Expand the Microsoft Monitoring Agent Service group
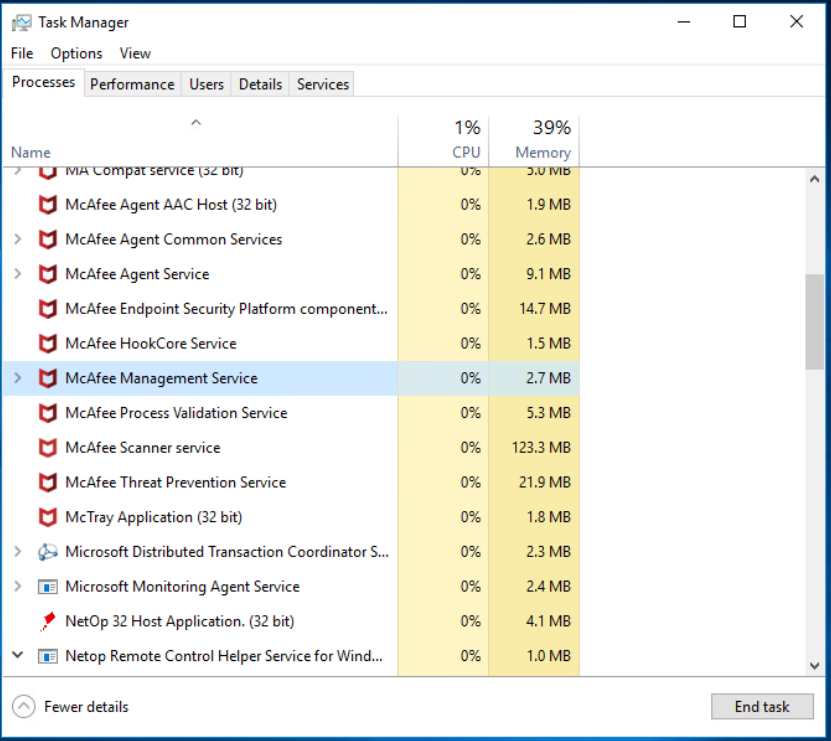Screen dimensions: 831x741 (17, 586)
